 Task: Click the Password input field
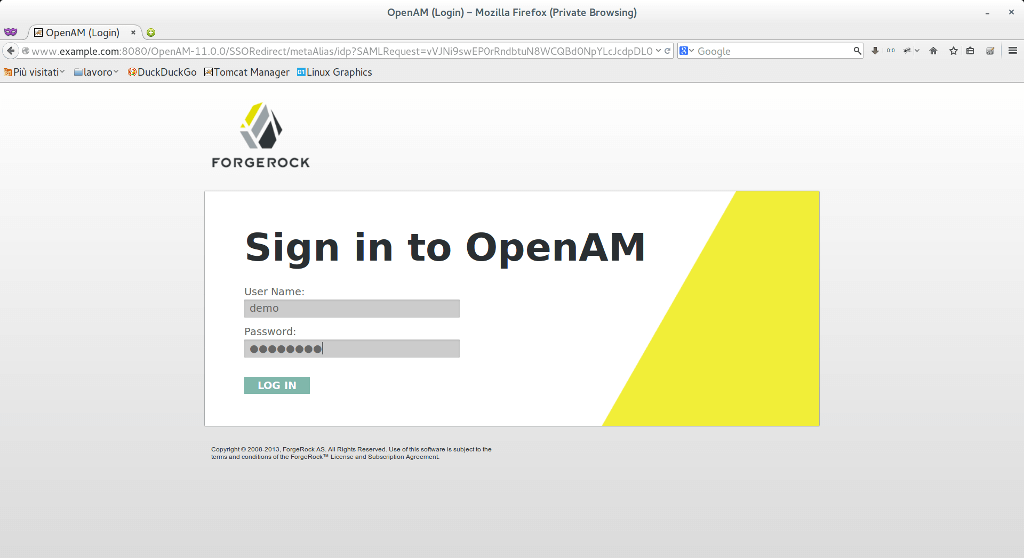tap(352, 348)
